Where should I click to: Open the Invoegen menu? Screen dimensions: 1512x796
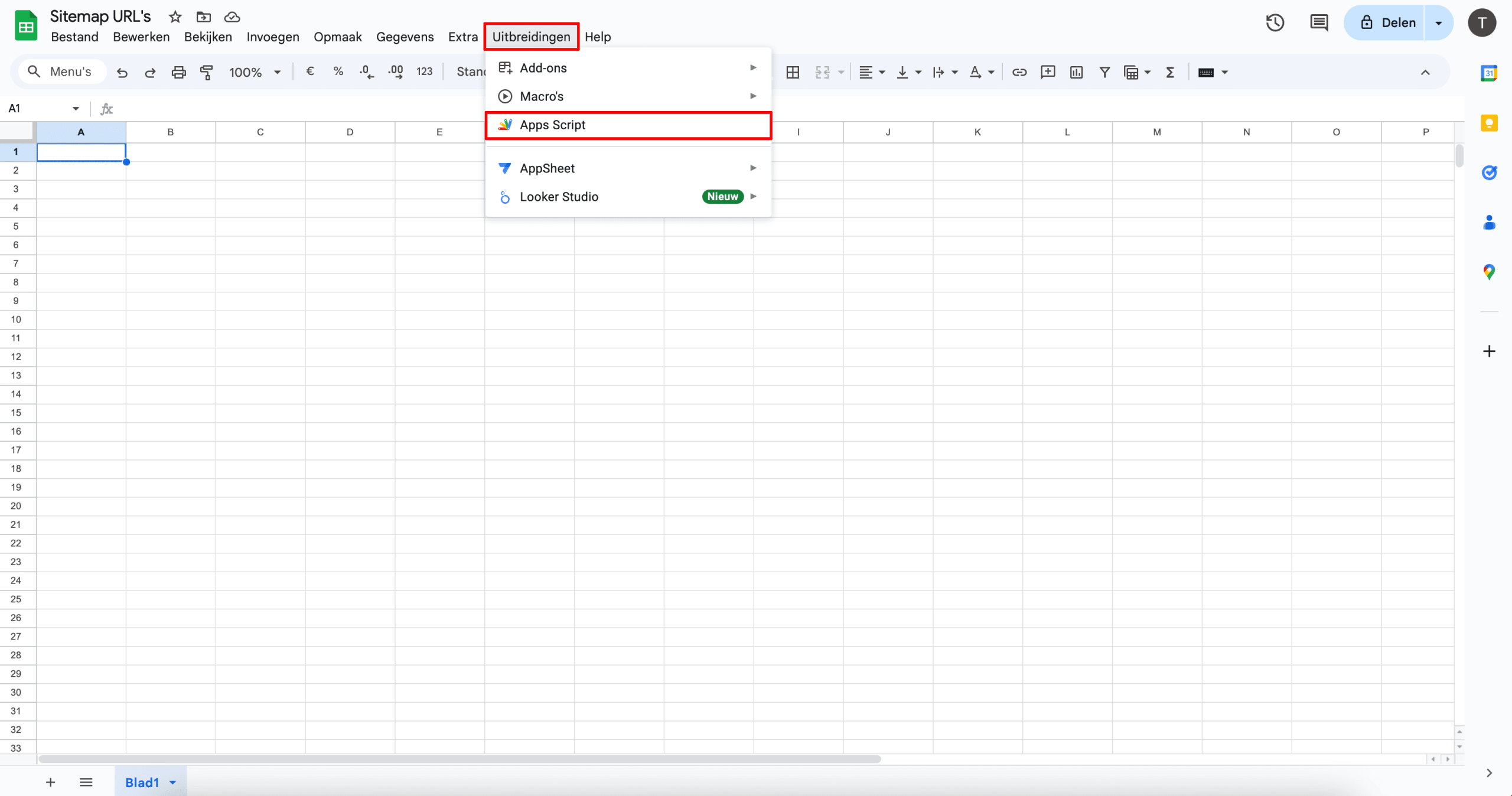click(x=273, y=37)
